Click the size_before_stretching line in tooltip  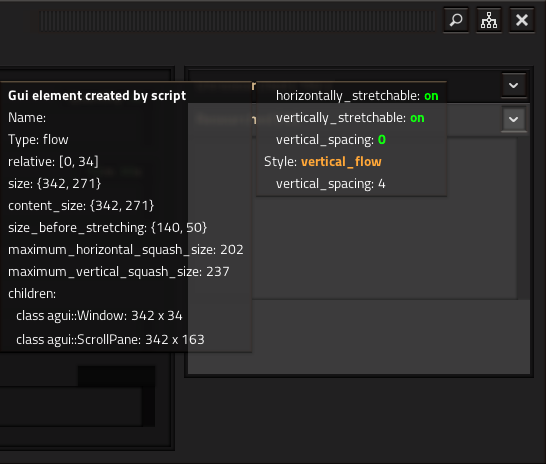point(108,228)
